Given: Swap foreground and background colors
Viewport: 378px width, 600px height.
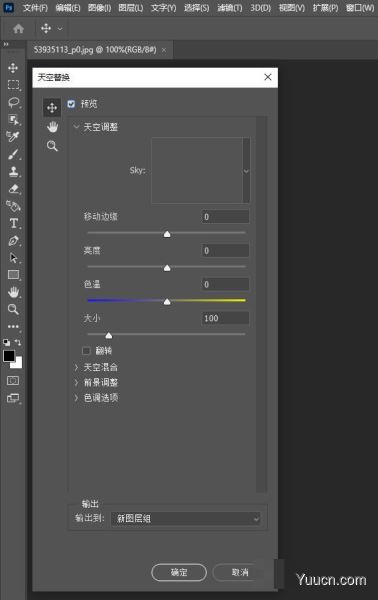Looking at the screenshot, I should 18,342.
